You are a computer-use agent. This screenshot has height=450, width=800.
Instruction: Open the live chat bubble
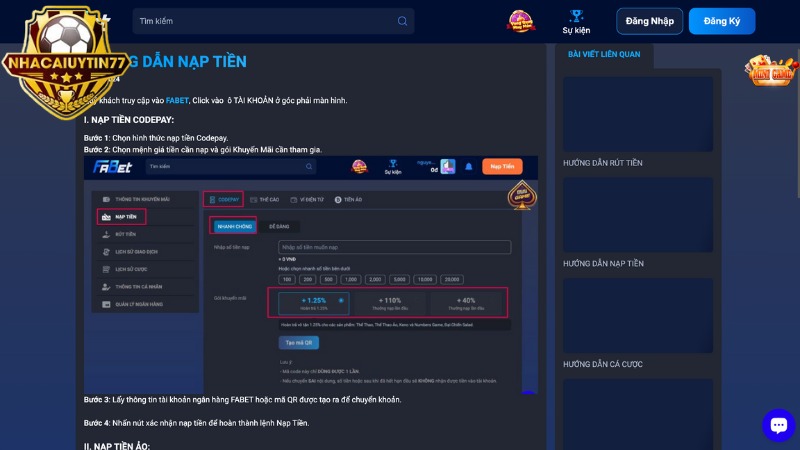779,424
